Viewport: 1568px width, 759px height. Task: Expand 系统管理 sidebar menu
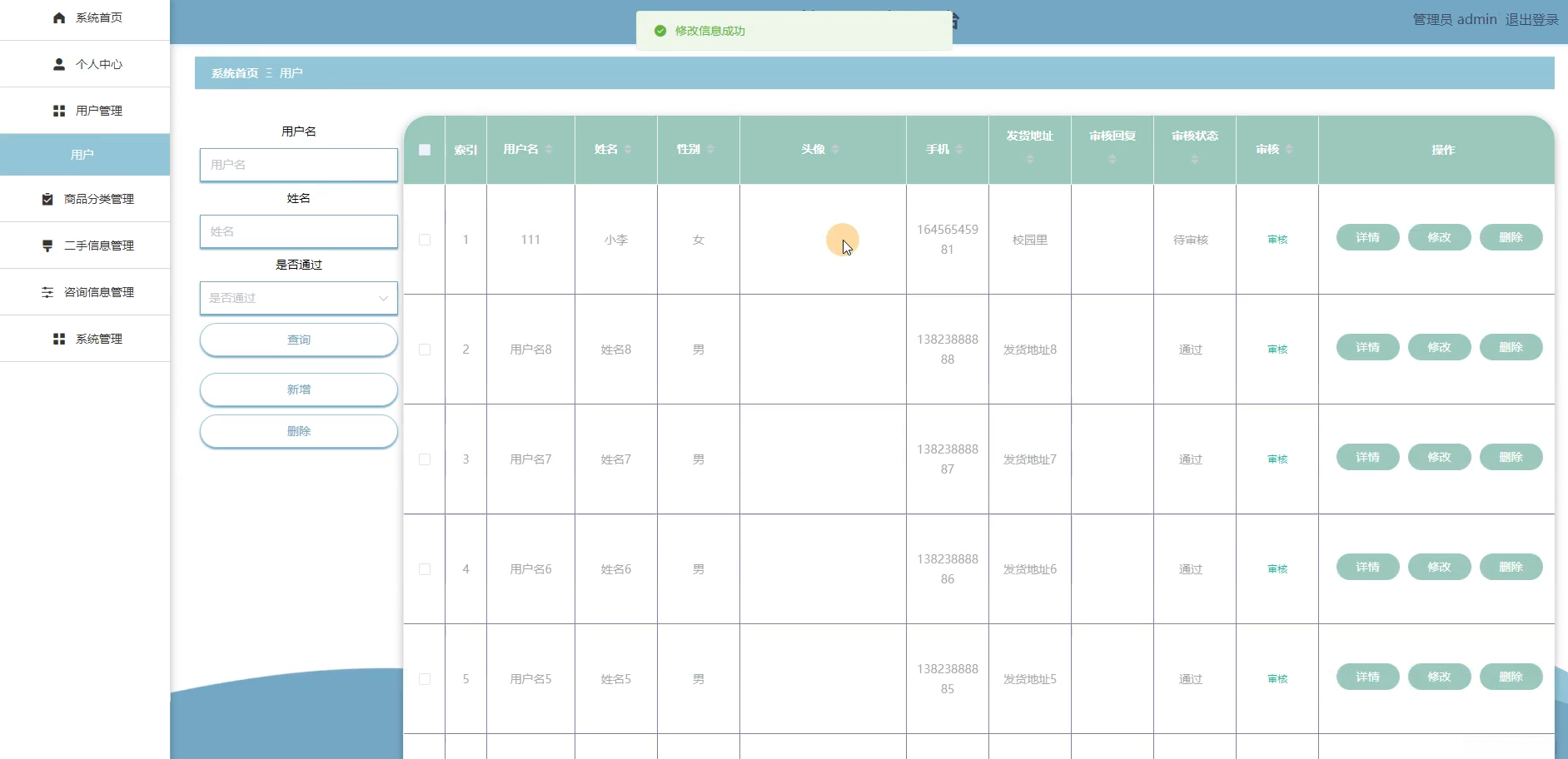click(x=85, y=339)
